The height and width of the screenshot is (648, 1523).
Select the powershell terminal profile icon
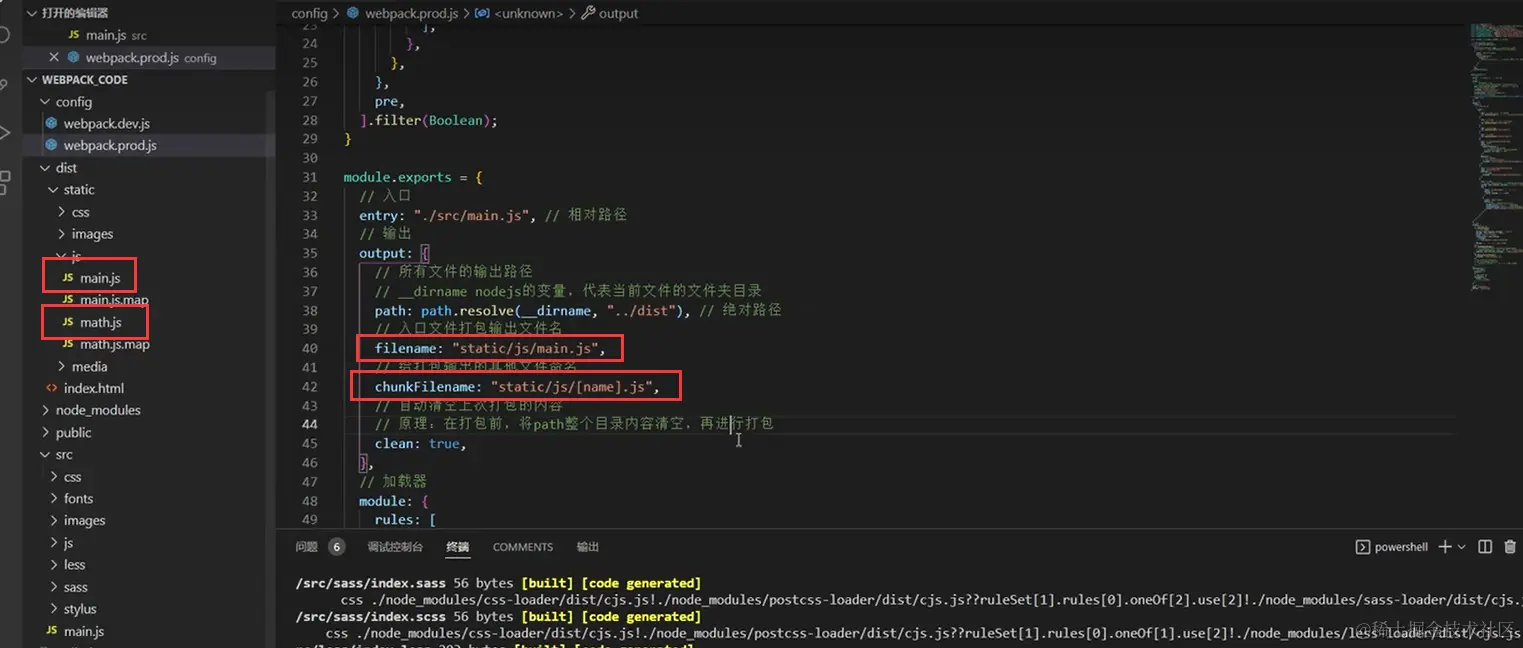click(1362, 547)
